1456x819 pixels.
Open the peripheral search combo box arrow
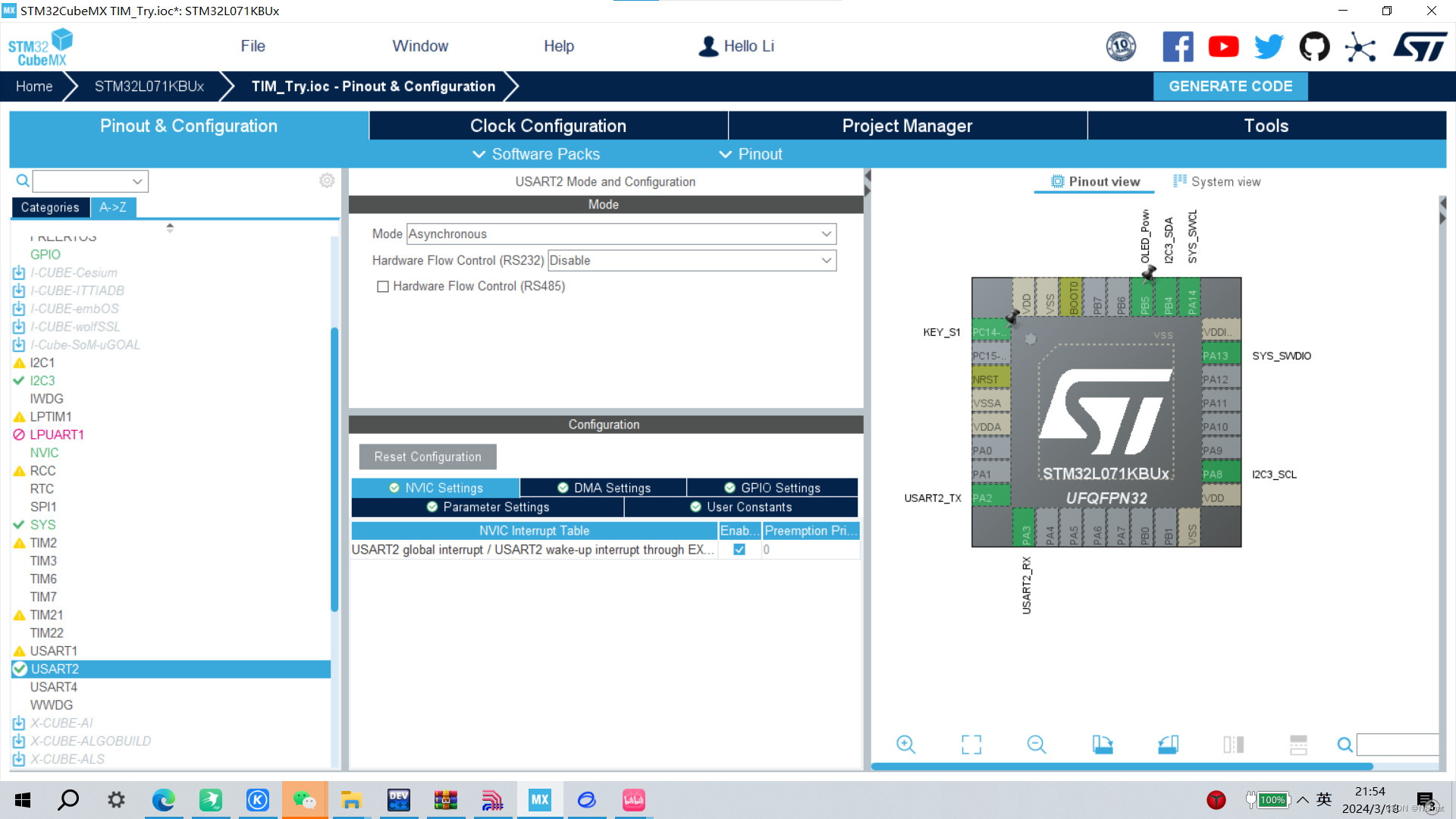[137, 181]
